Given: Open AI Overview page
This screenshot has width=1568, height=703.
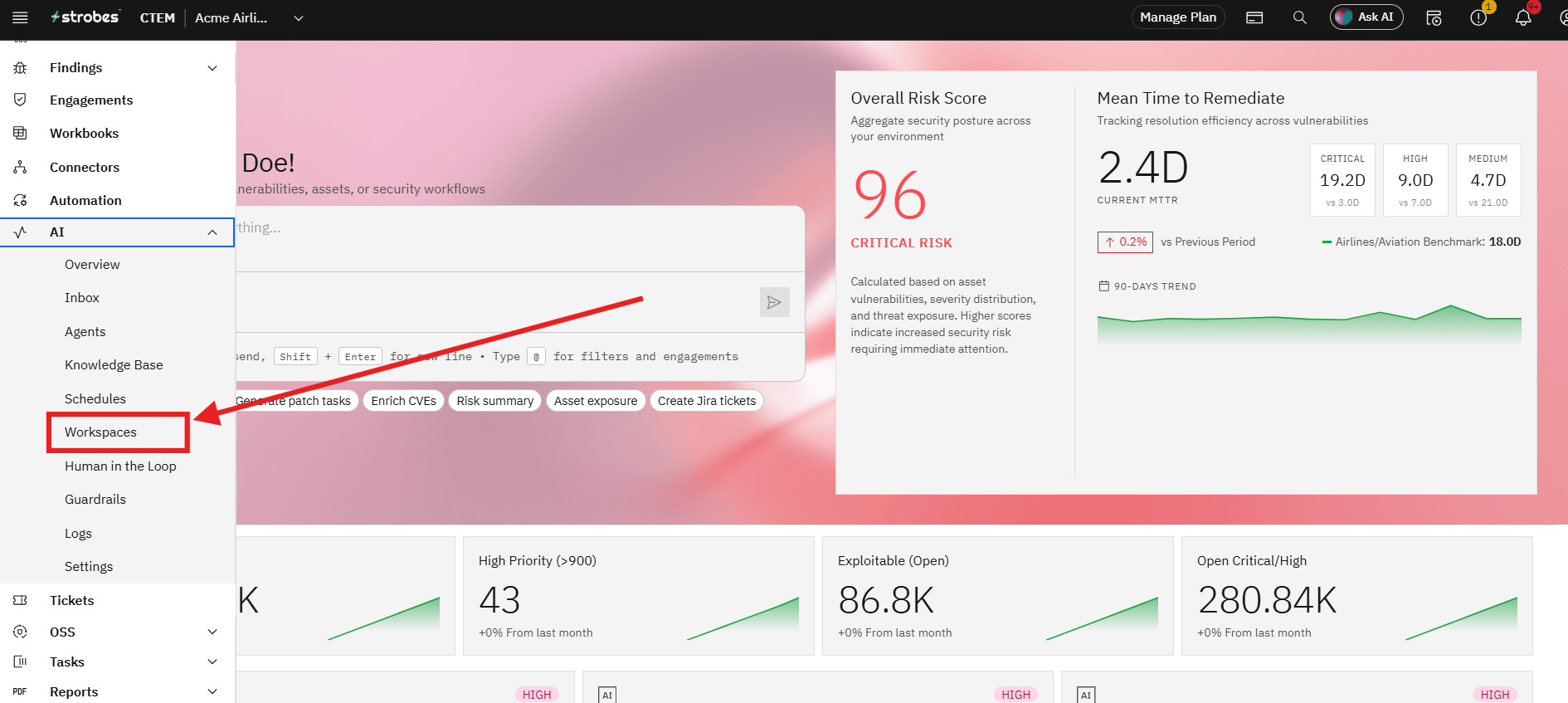Looking at the screenshot, I should click(92, 265).
